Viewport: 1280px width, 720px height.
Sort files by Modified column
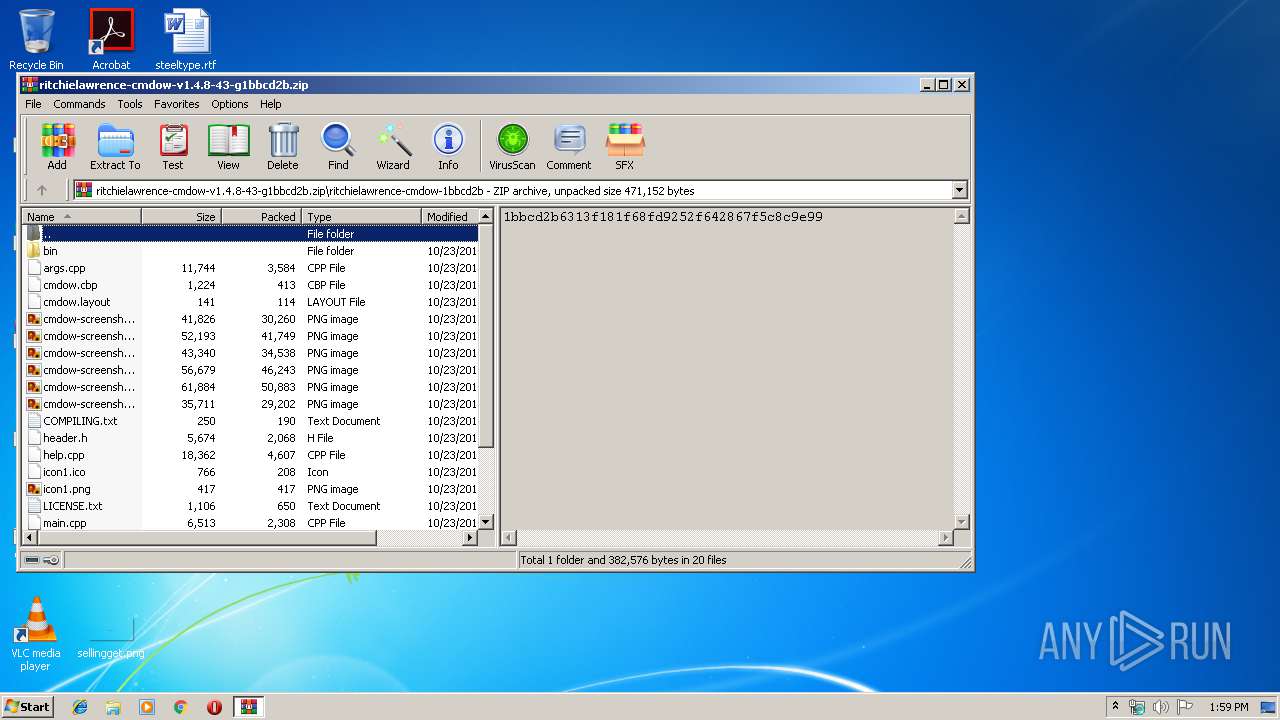pyautogui.click(x=450, y=216)
